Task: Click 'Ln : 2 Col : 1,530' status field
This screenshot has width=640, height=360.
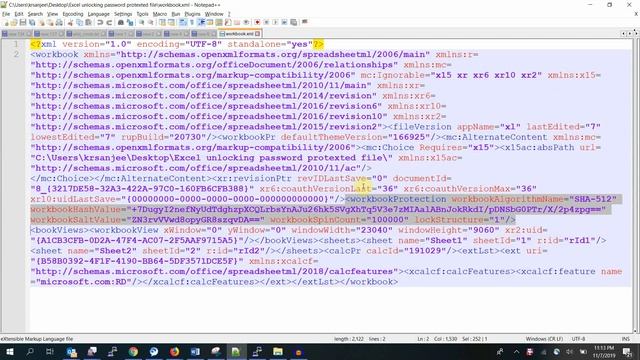Action: click(437, 339)
